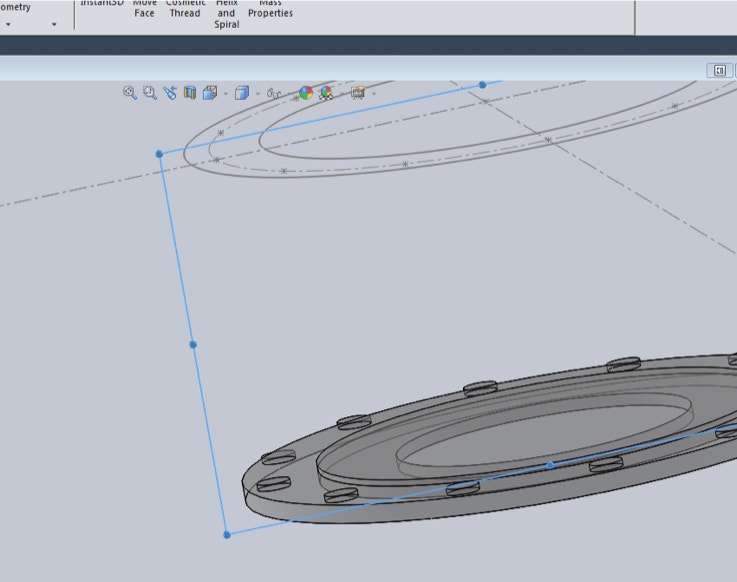Screen dimensions: 737x582
Task: Open Mass Properties
Action: tap(270, 9)
